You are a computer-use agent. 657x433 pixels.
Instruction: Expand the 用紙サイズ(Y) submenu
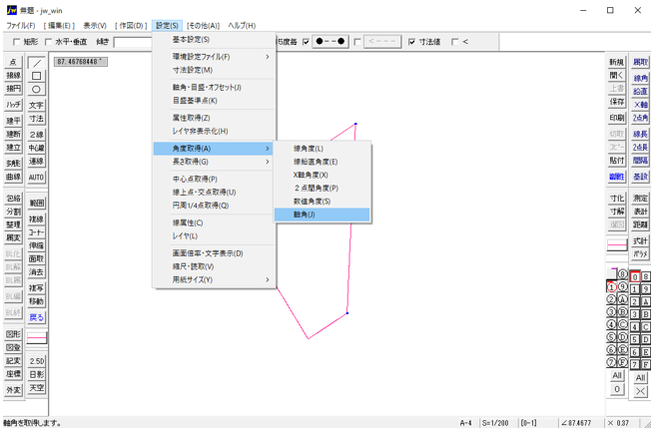pos(214,280)
